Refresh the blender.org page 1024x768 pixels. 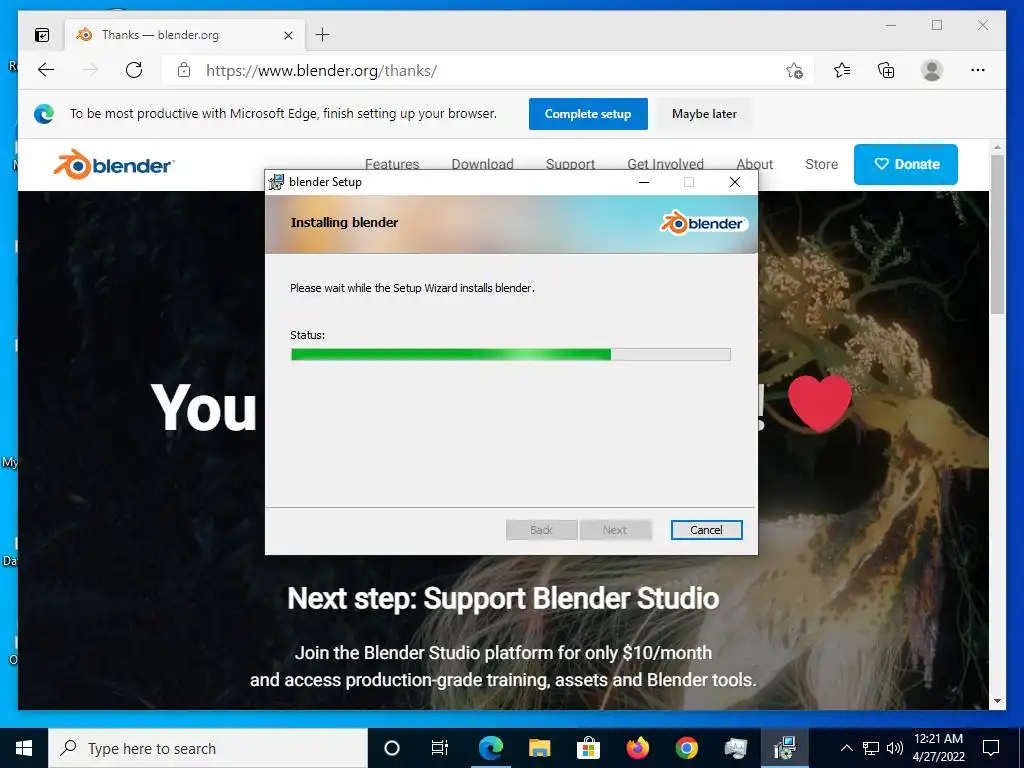[134, 70]
